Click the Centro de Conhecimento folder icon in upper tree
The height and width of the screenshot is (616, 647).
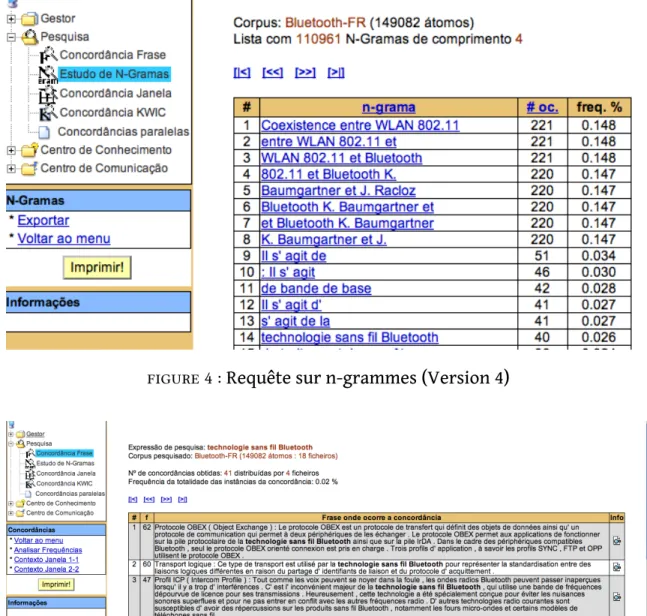coord(29,150)
